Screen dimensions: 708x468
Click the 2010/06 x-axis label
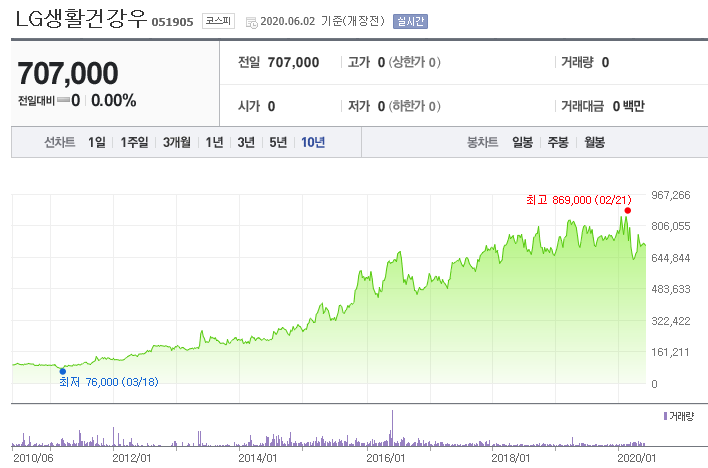pos(33,458)
